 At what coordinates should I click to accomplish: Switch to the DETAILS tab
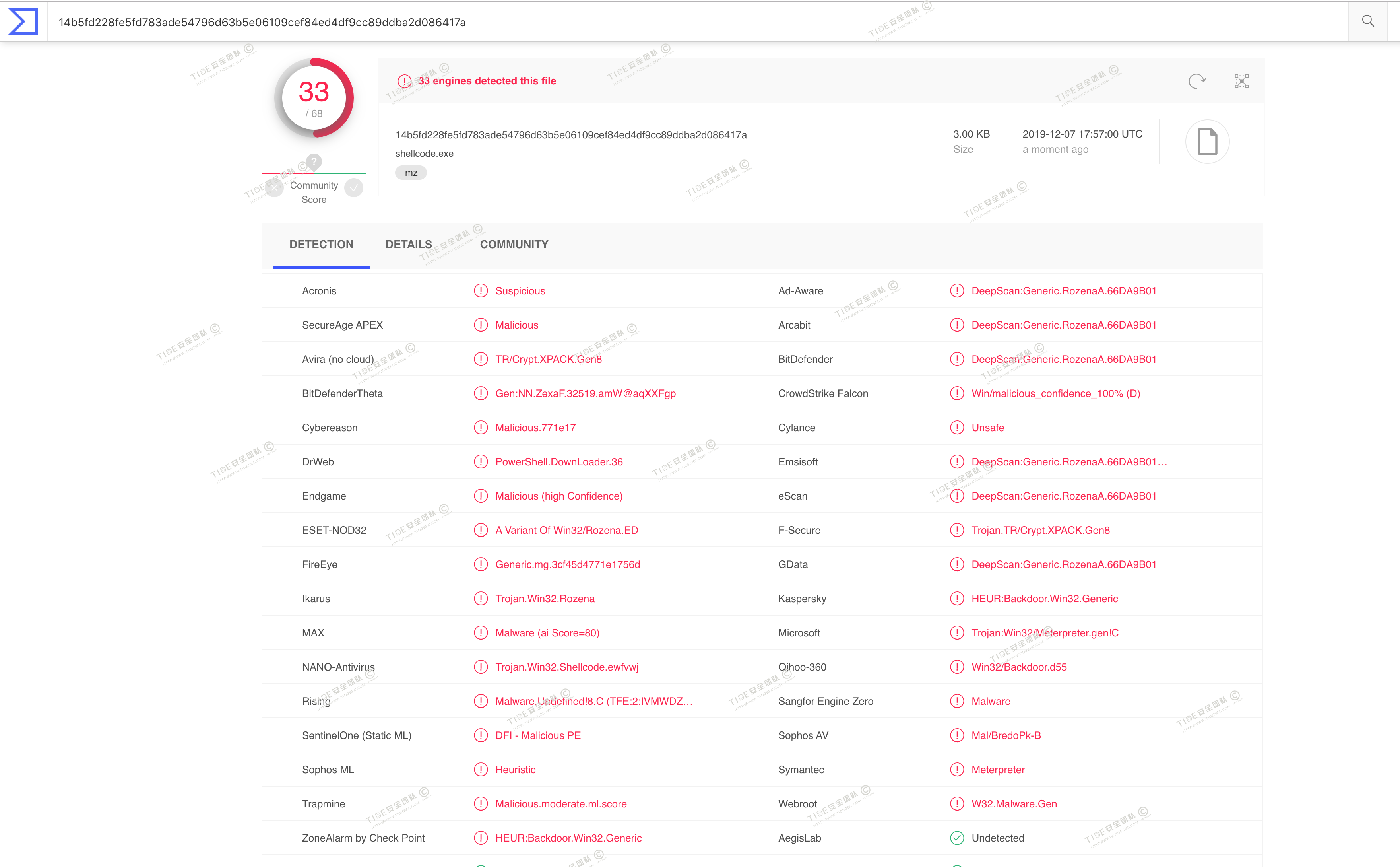coord(409,245)
